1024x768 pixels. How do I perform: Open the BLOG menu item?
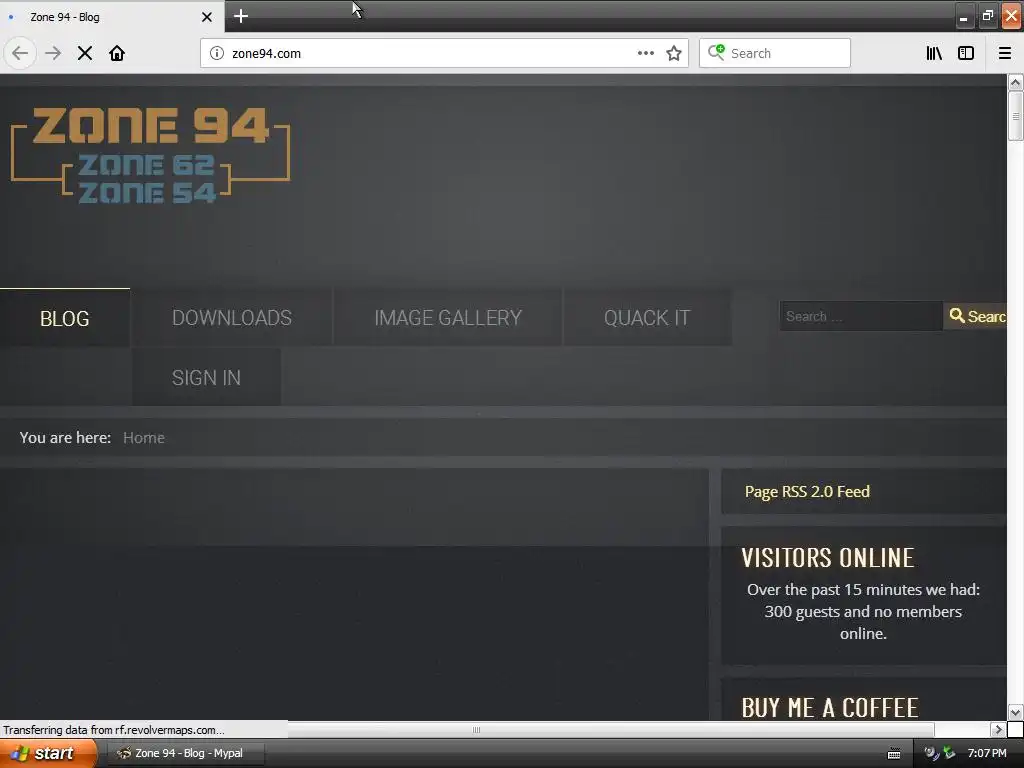click(65, 318)
